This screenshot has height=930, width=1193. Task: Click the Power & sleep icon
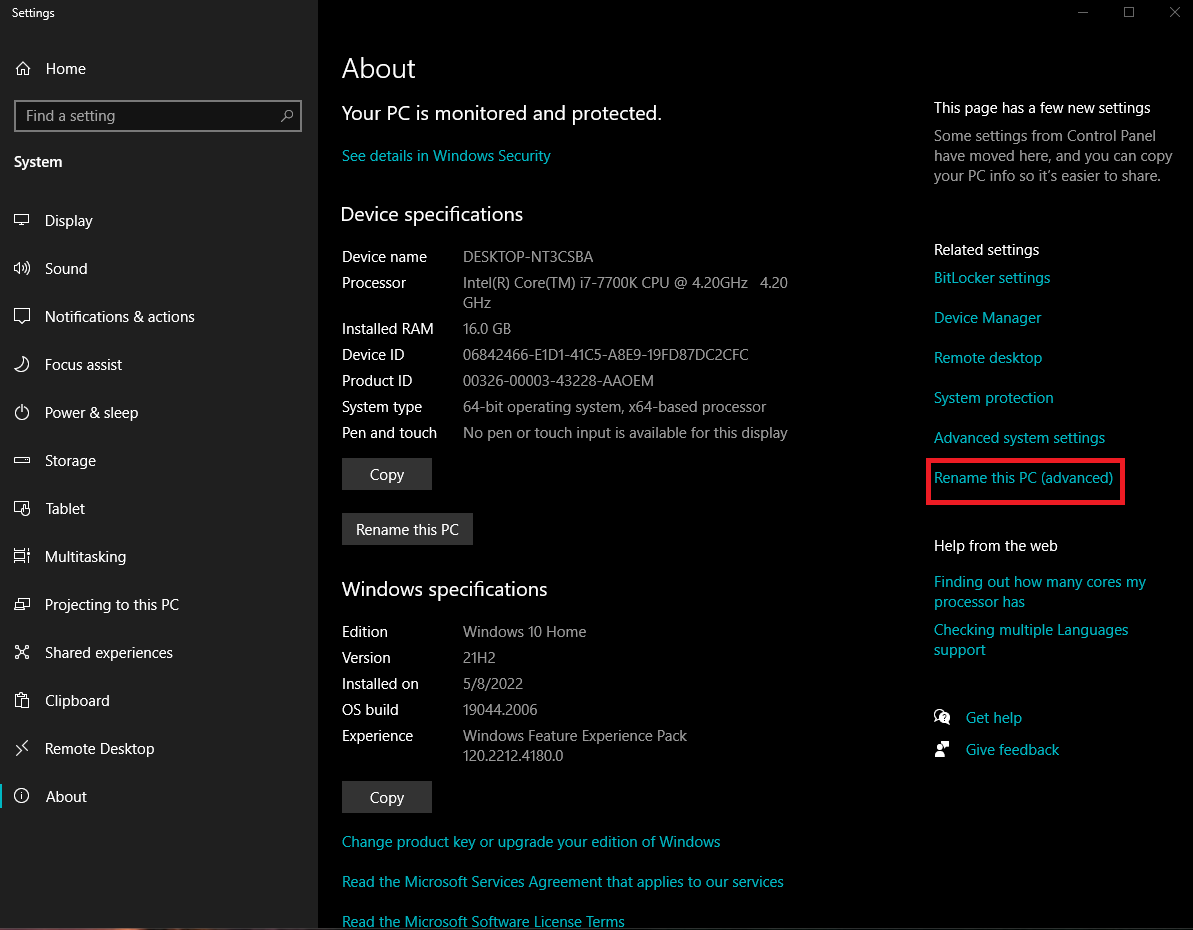tap(23, 413)
